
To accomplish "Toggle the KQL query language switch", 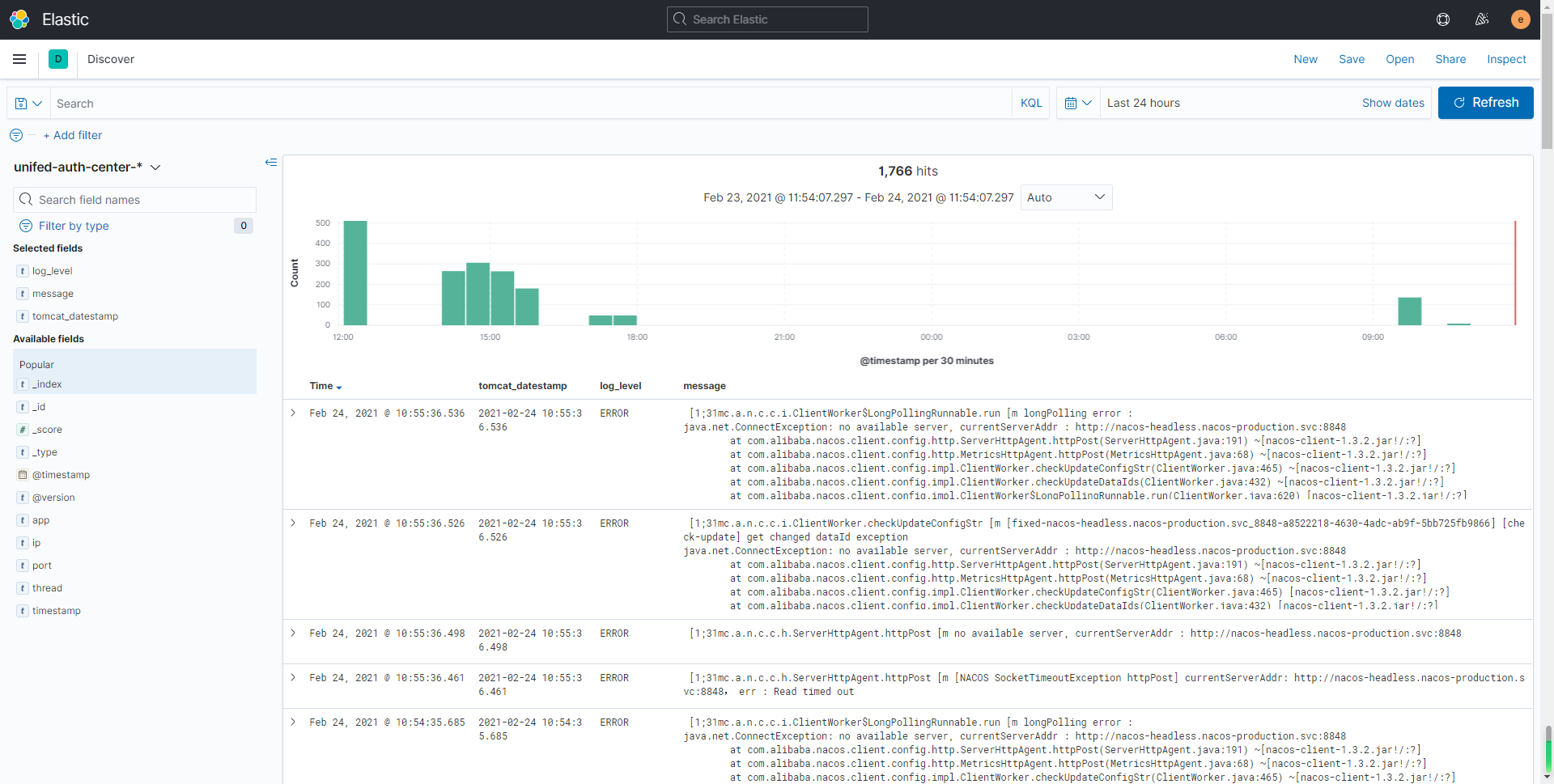I will tap(1031, 103).
